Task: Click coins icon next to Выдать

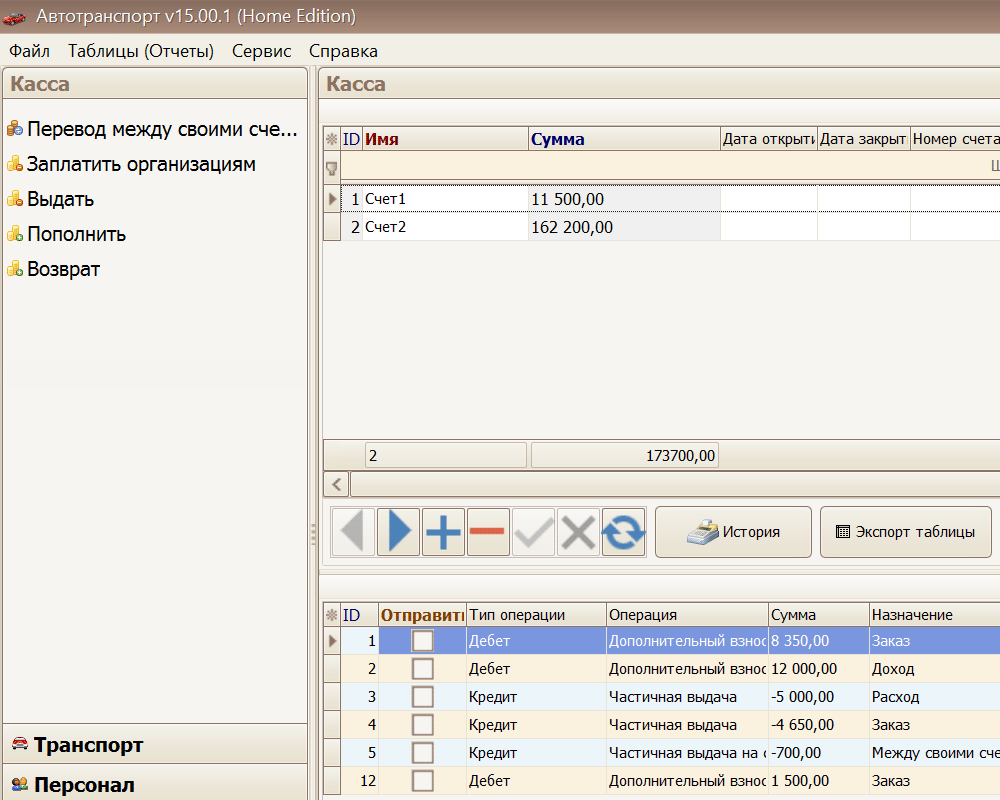Action: [15, 198]
